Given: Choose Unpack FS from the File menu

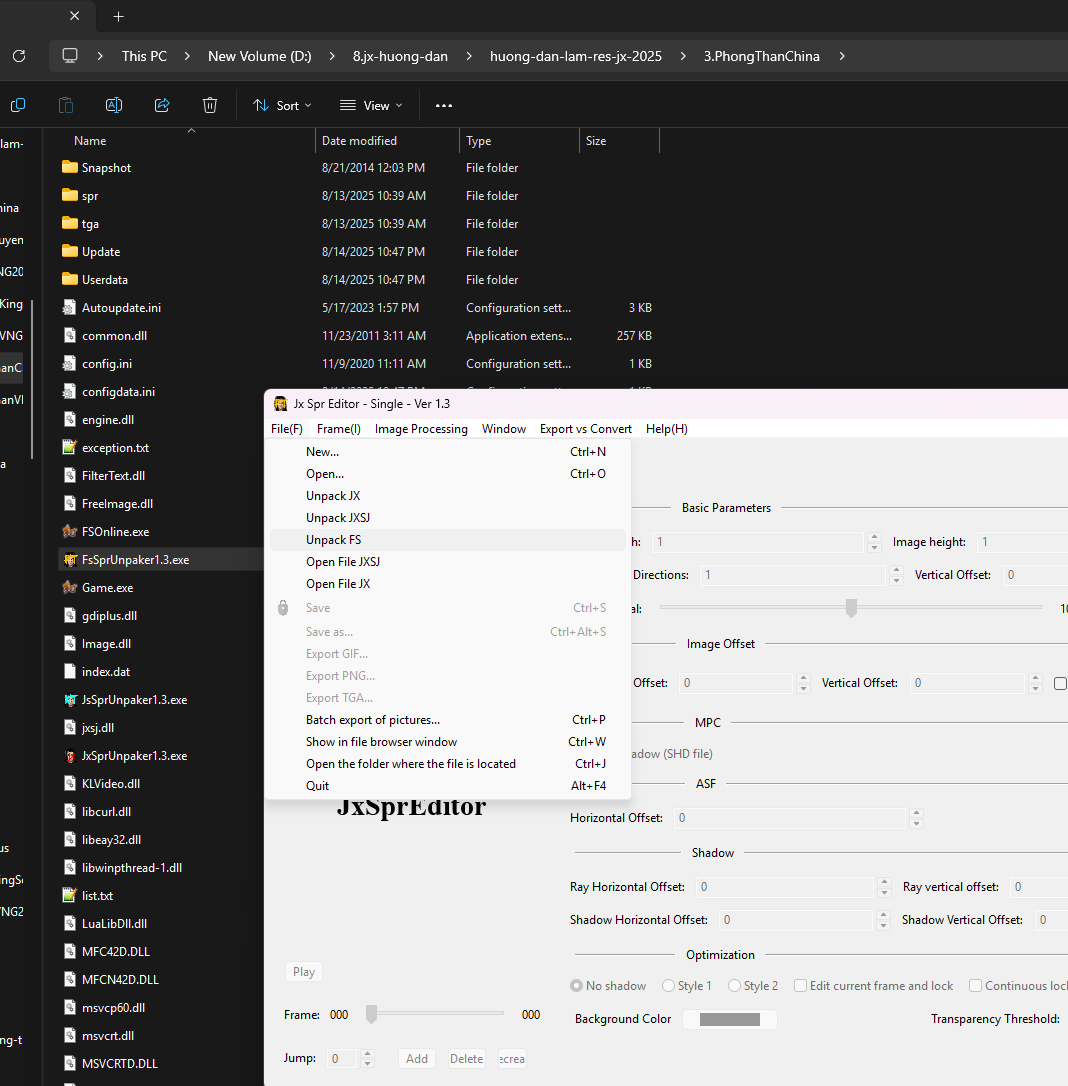Looking at the screenshot, I should click(334, 540).
